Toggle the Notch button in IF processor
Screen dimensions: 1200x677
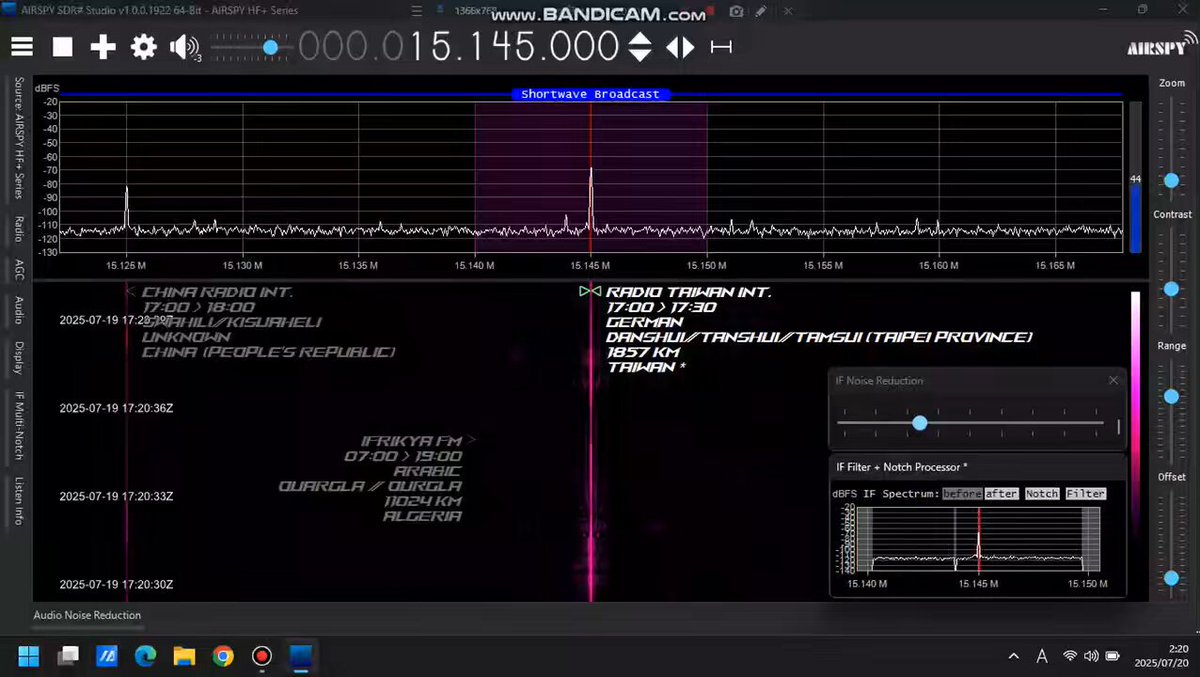1042,494
